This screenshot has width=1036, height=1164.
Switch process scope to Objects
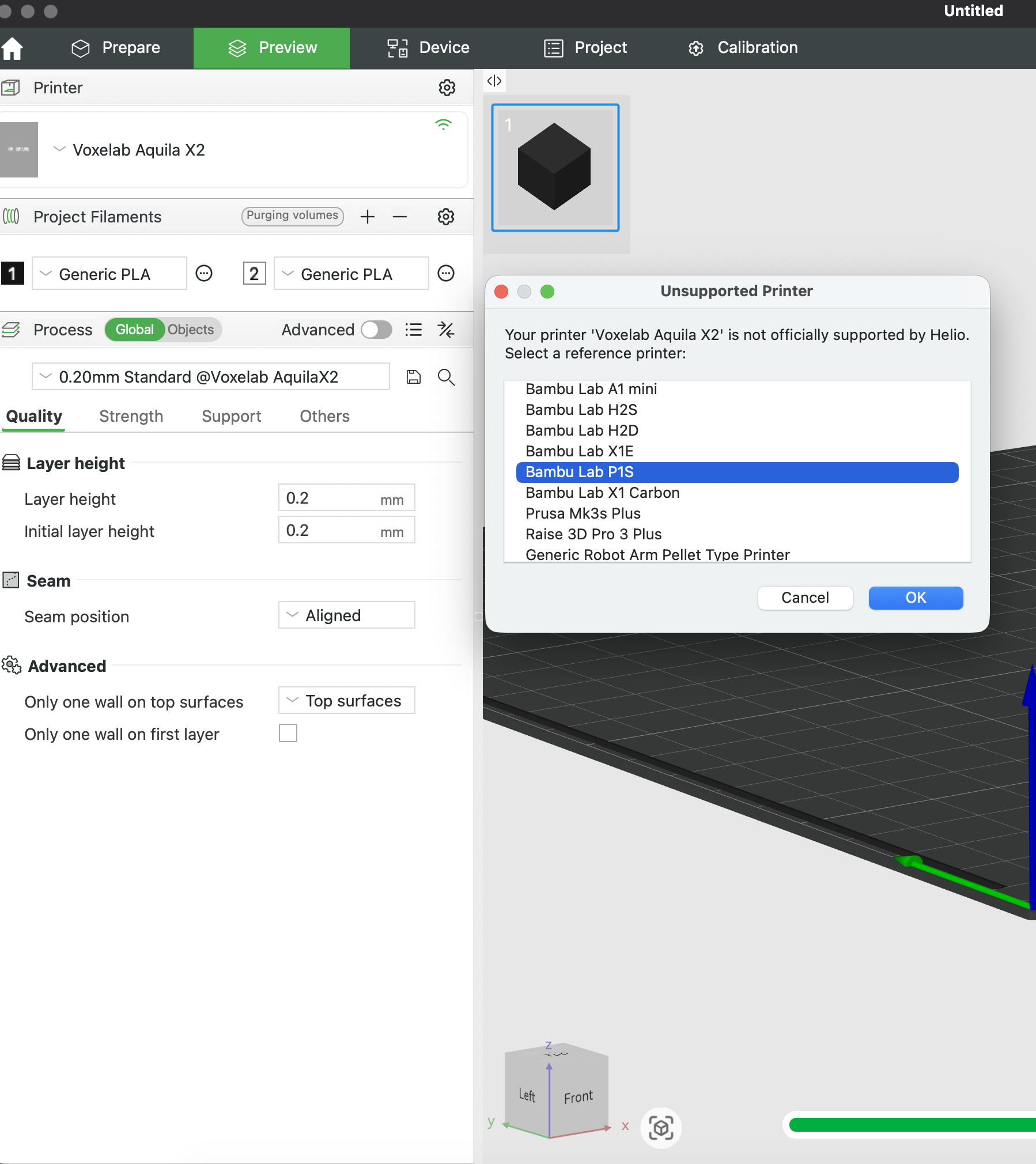pos(191,330)
